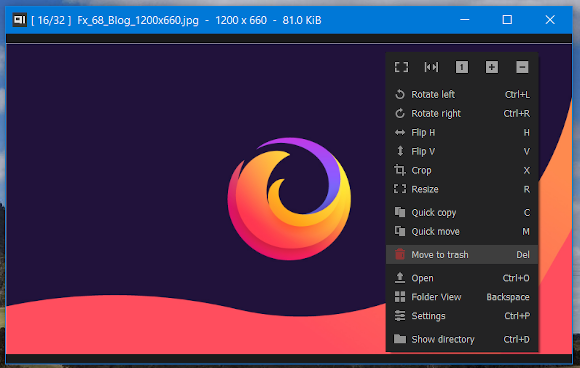
Task: Select Quick copy entry
Action: [x=462, y=212]
